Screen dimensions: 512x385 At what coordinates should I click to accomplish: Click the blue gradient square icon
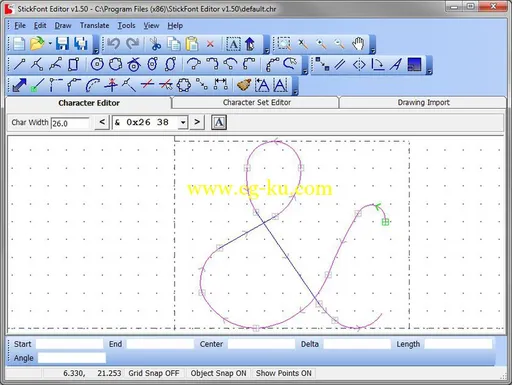(414, 64)
